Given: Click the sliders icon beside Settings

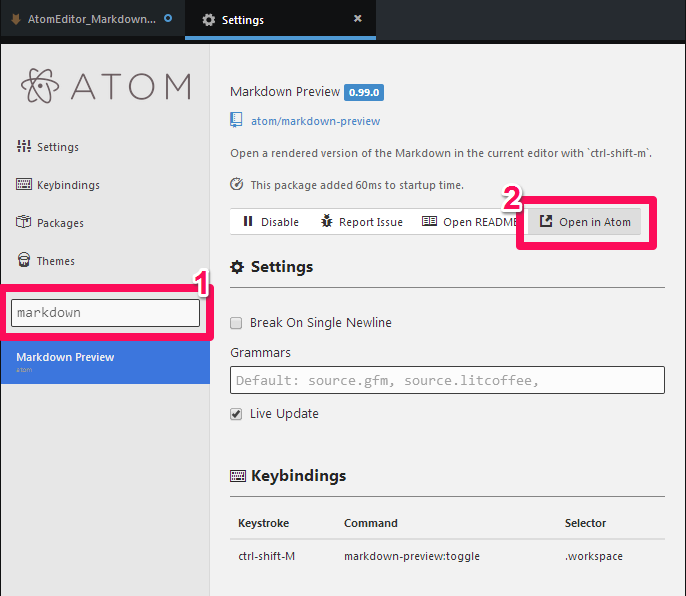Looking at the screenshot, I should click(24, 146).
